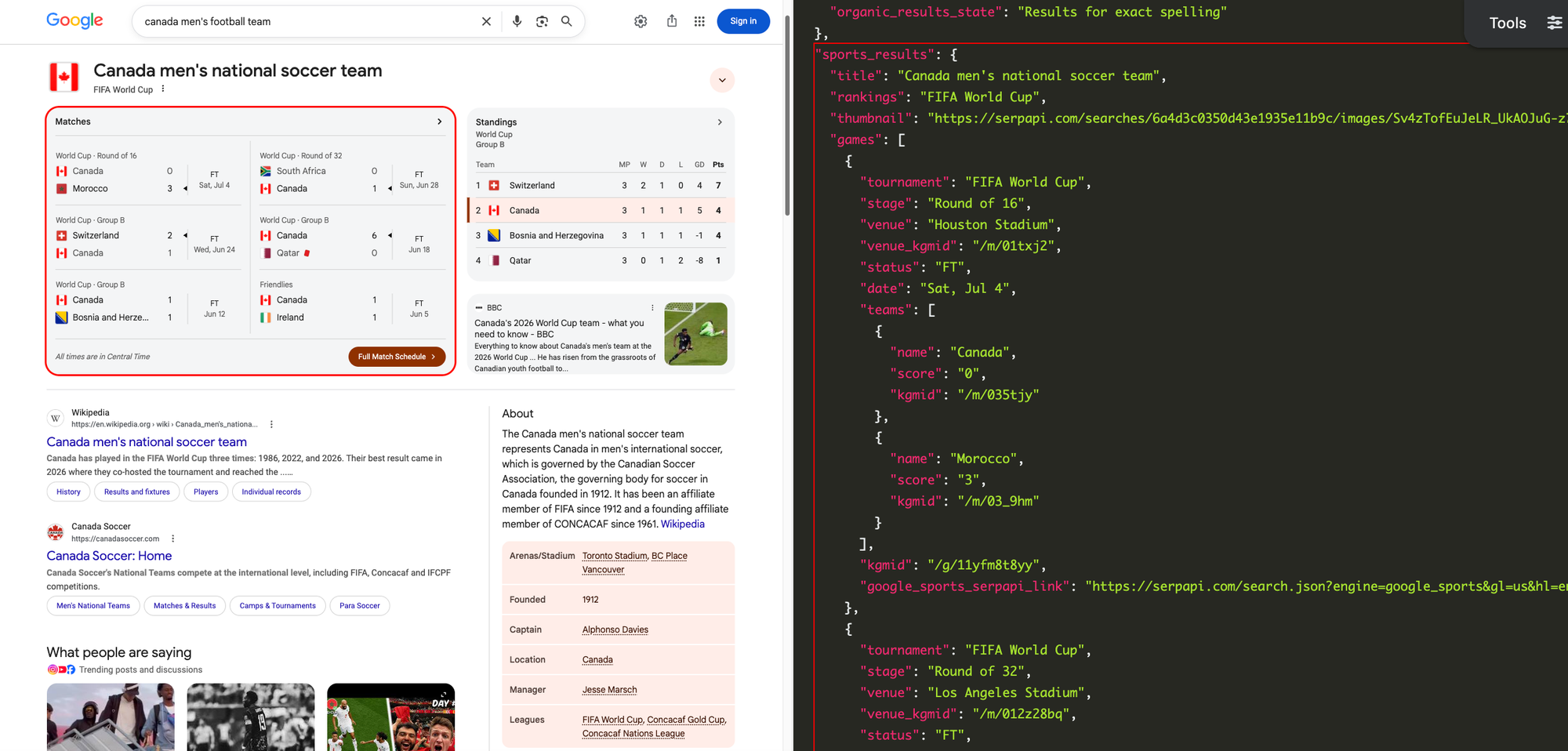Click the Canada location link
The image size is (1568, 751).
[597, 659]
